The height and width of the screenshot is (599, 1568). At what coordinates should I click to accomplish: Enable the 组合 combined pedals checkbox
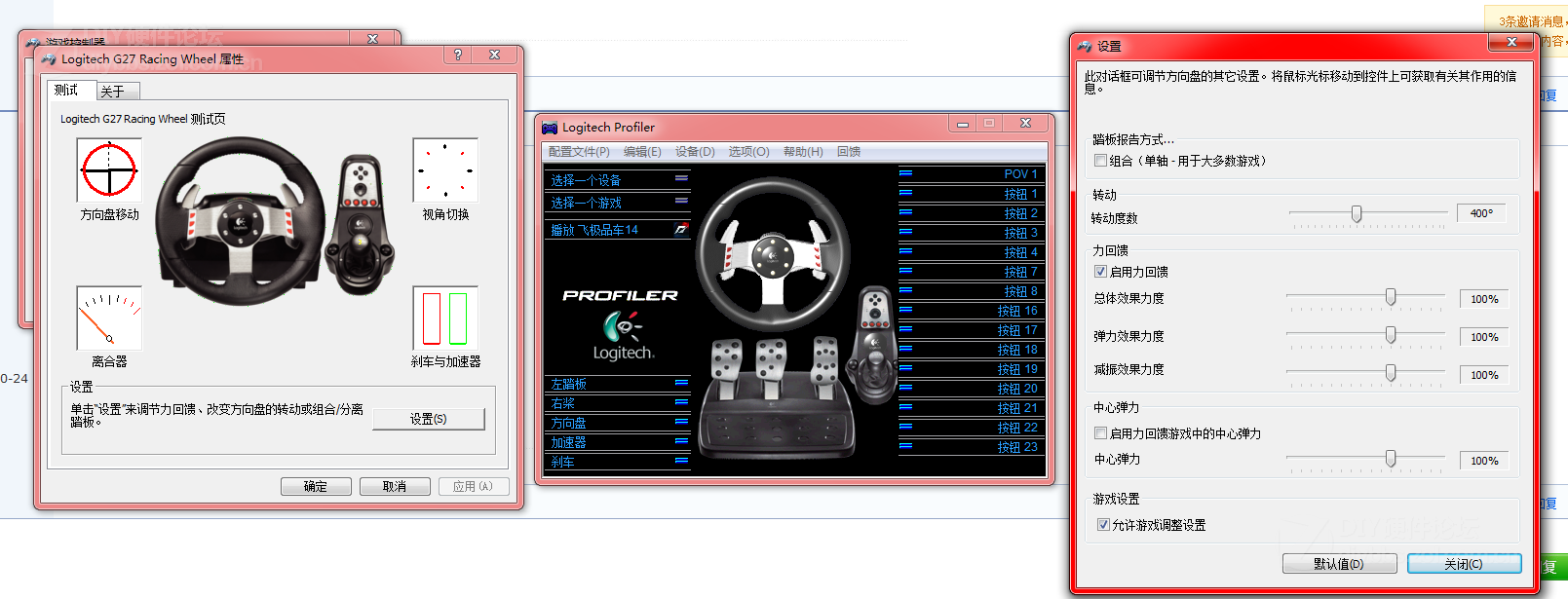coord(1100,161)
